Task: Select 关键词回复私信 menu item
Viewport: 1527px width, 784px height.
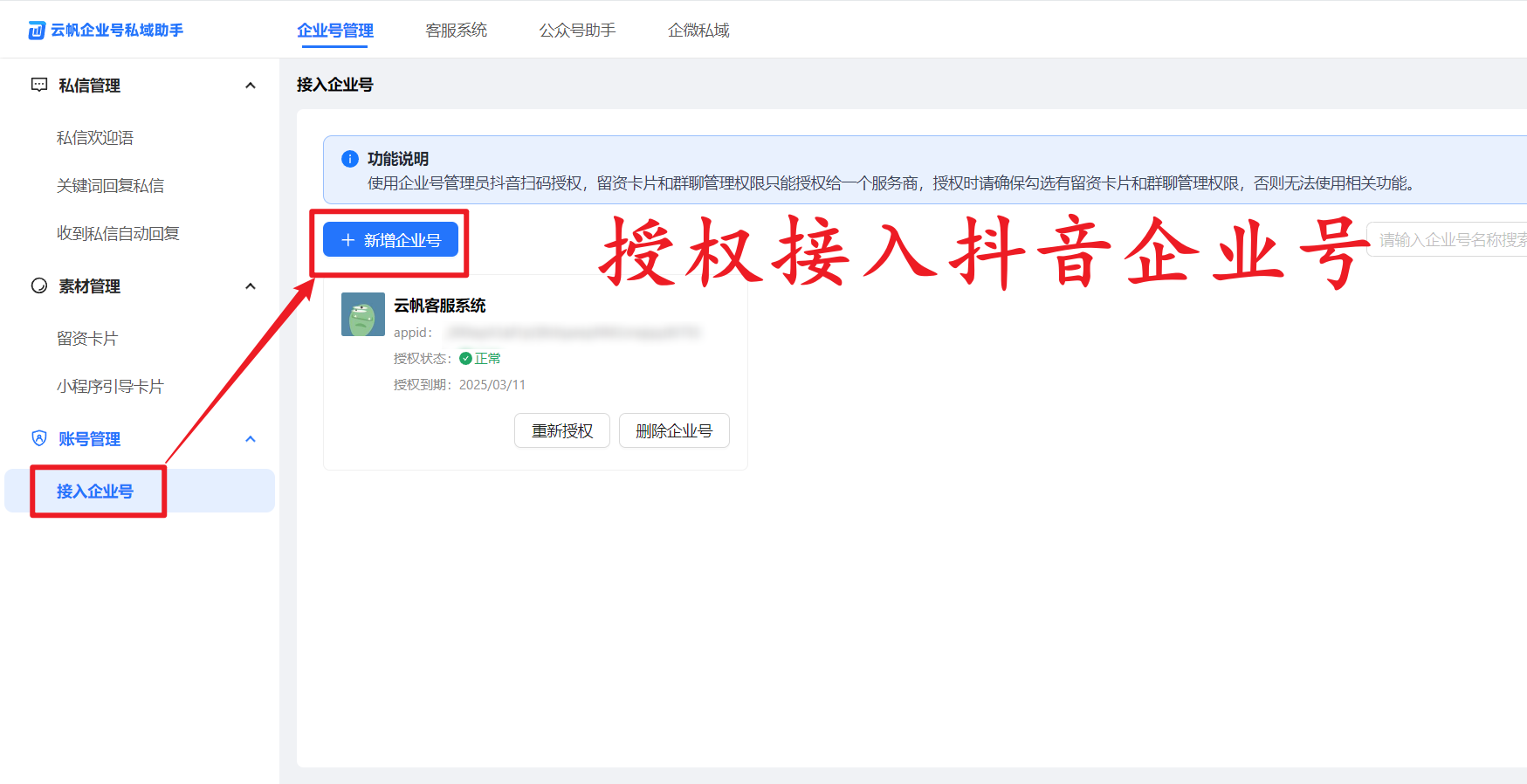Action: tap(110, 186)
